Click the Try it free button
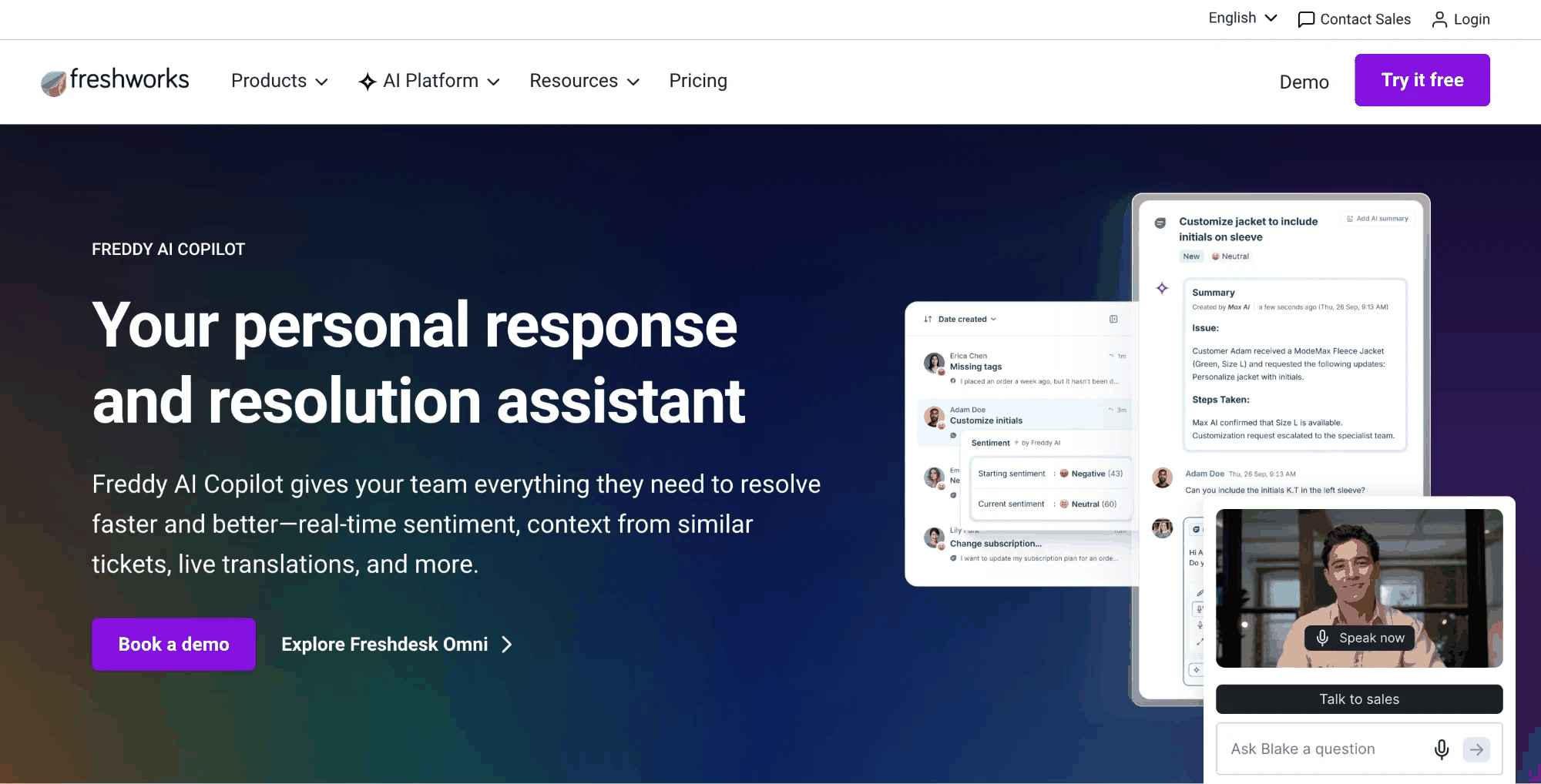1541x784 pixels. 1422,80
